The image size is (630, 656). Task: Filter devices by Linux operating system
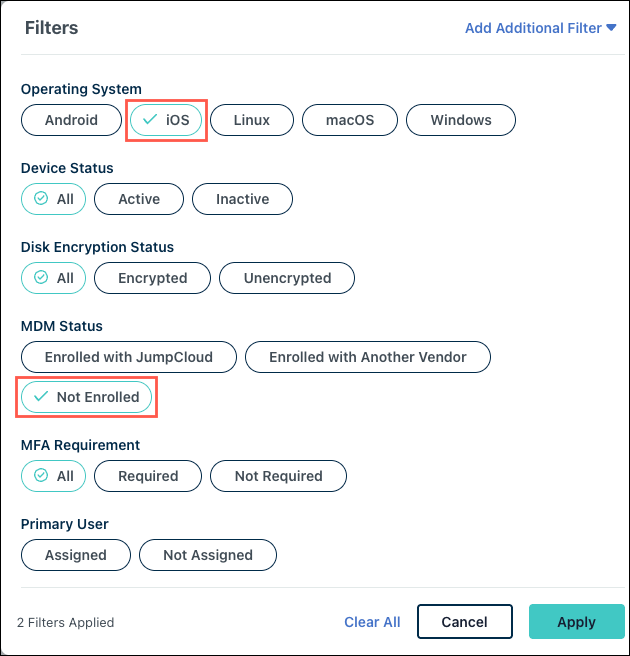pos(252,120)
